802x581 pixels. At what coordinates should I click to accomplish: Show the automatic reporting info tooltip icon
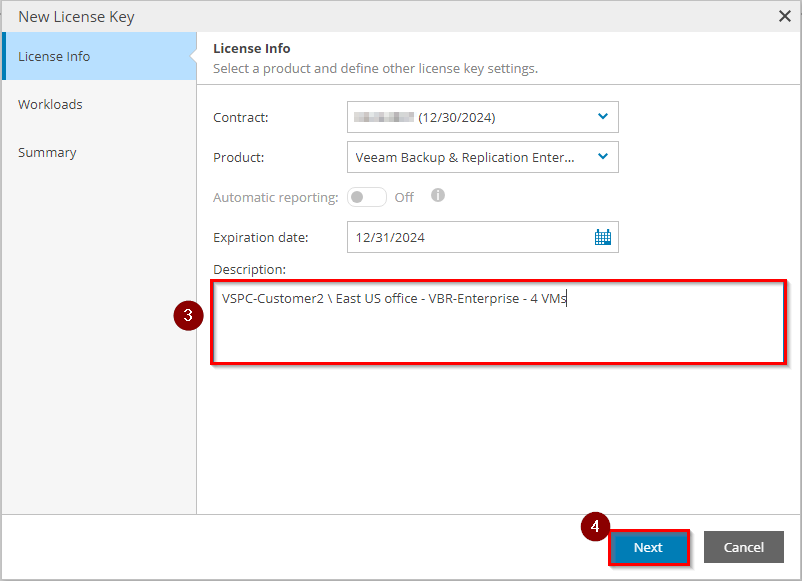click(438, 195)
